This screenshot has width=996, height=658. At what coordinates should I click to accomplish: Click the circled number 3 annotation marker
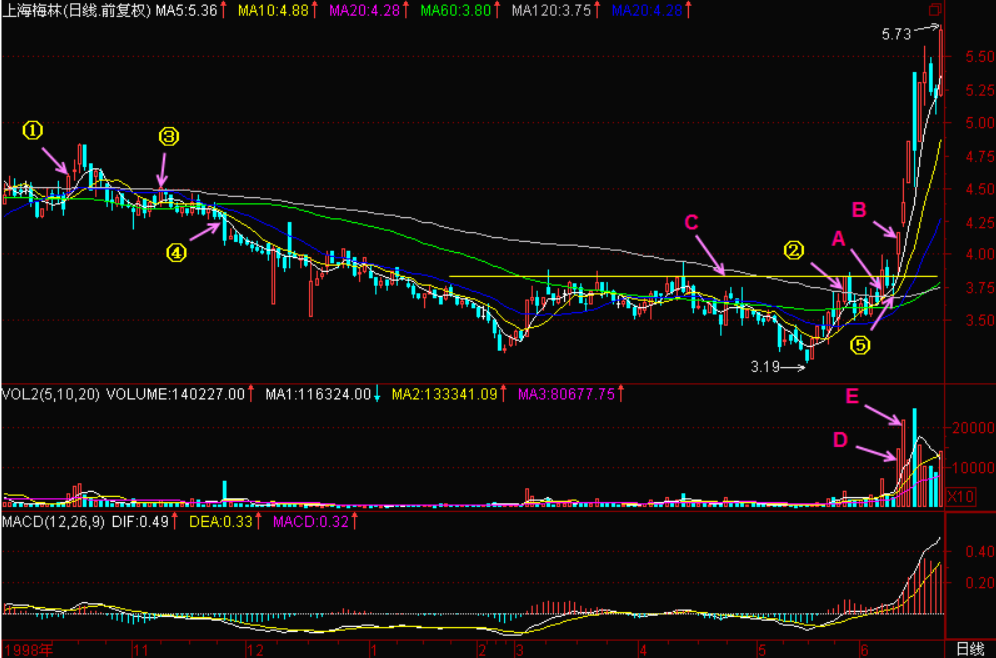[x=169, y=137]
